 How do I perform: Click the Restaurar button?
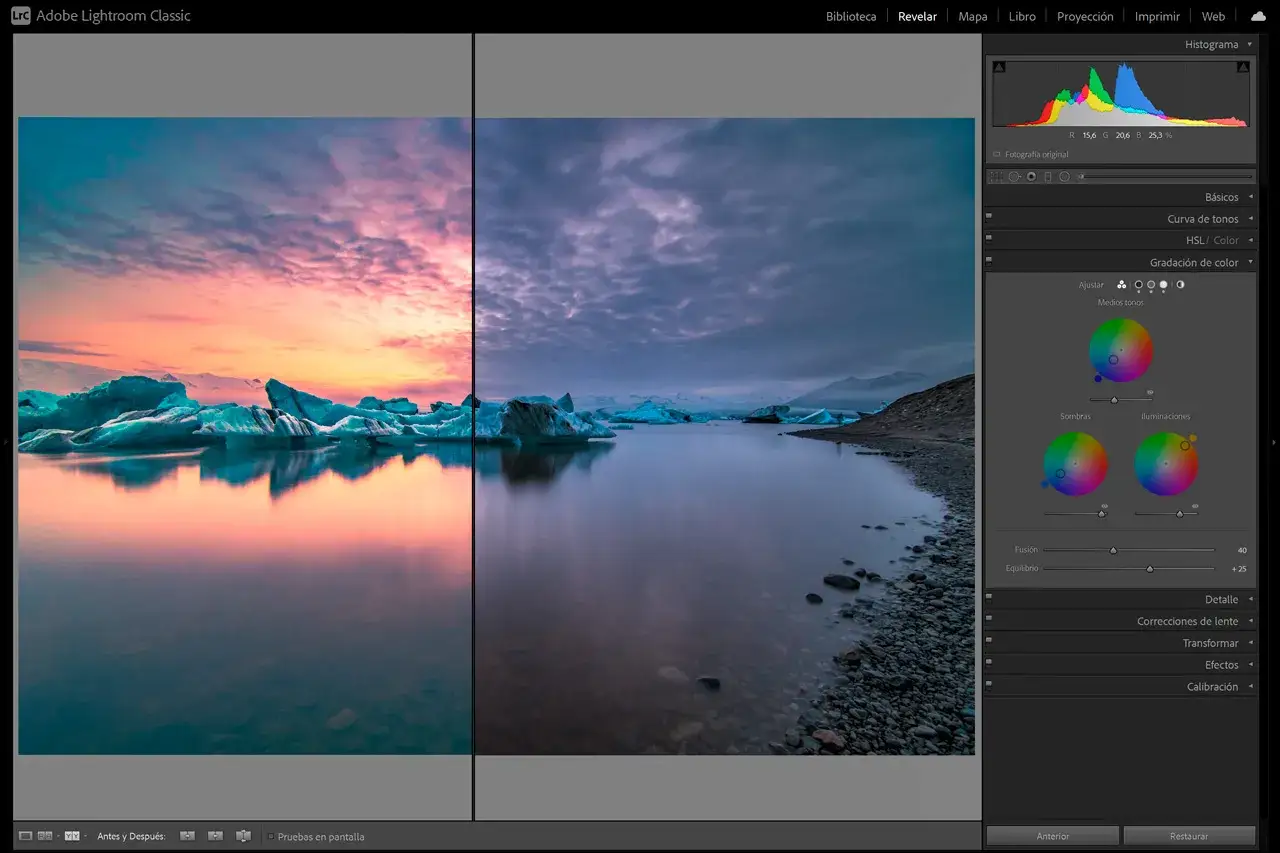pos(1189,836)
